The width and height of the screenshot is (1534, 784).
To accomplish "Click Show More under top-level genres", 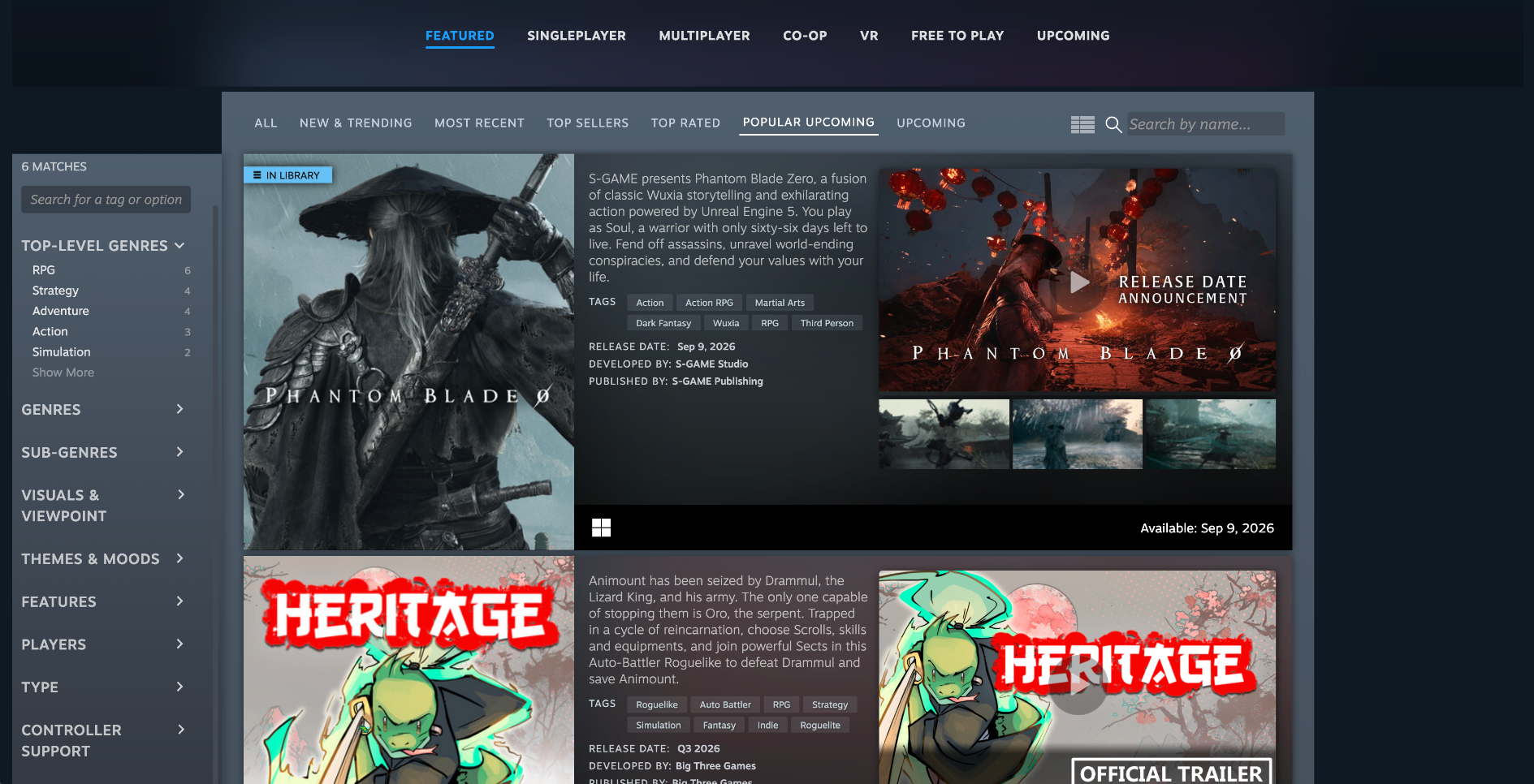I will tap(63, 373).
